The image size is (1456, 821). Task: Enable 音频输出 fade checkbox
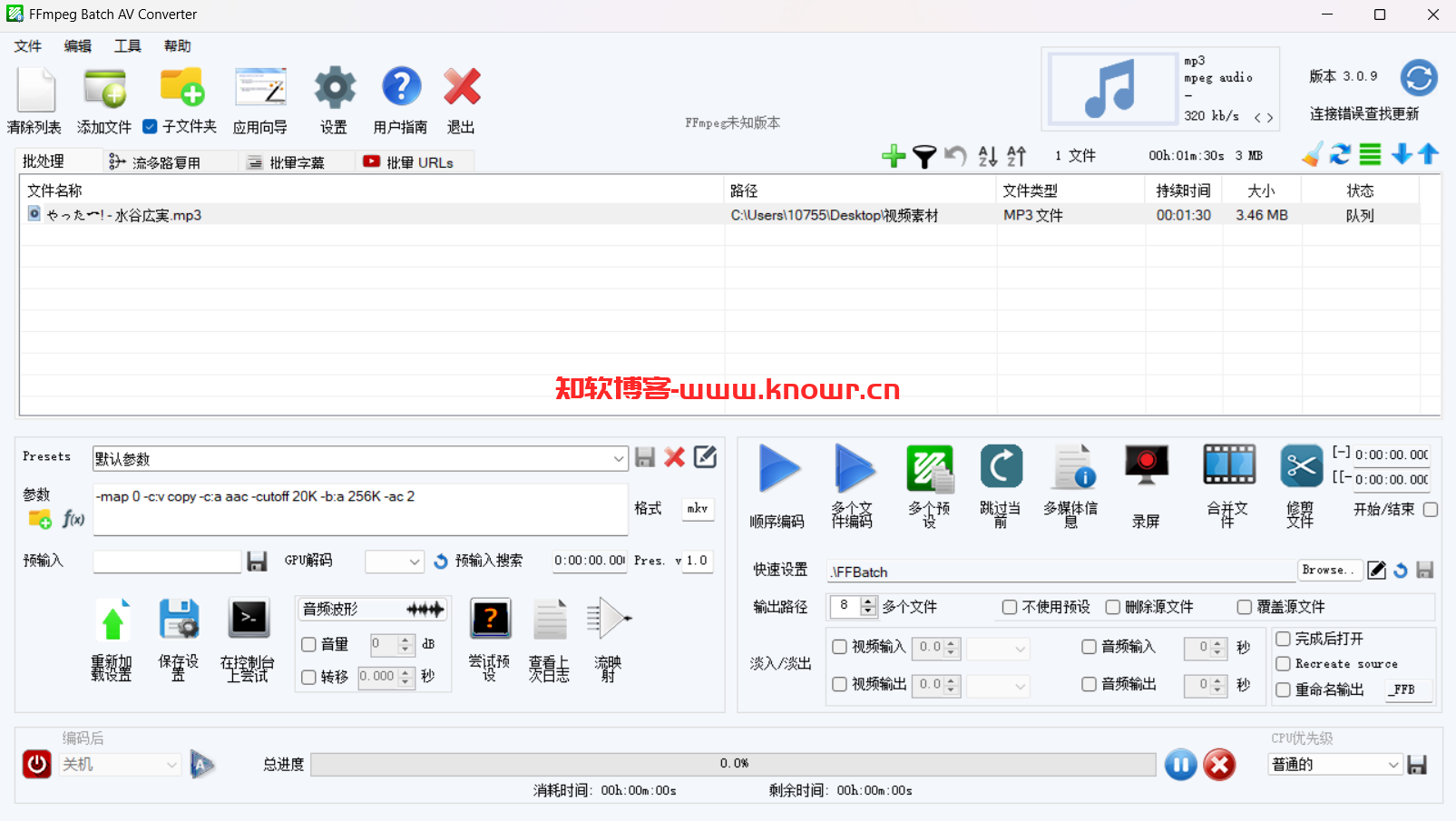[1090, 684]
